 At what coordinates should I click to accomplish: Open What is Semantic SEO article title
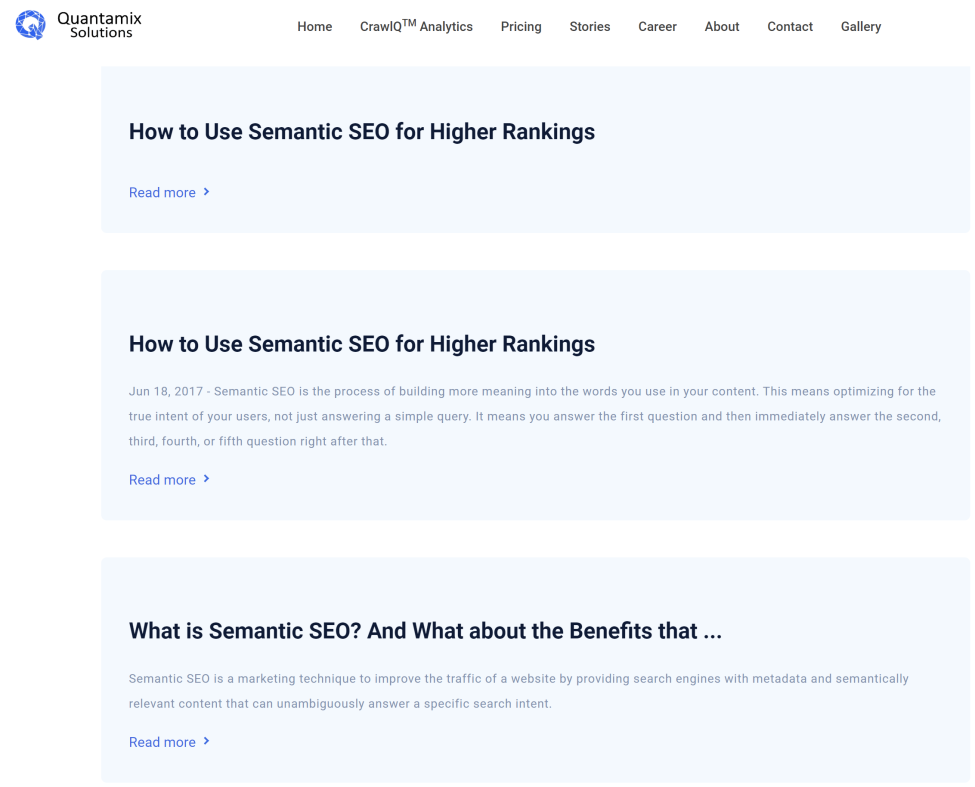point(425,631)
